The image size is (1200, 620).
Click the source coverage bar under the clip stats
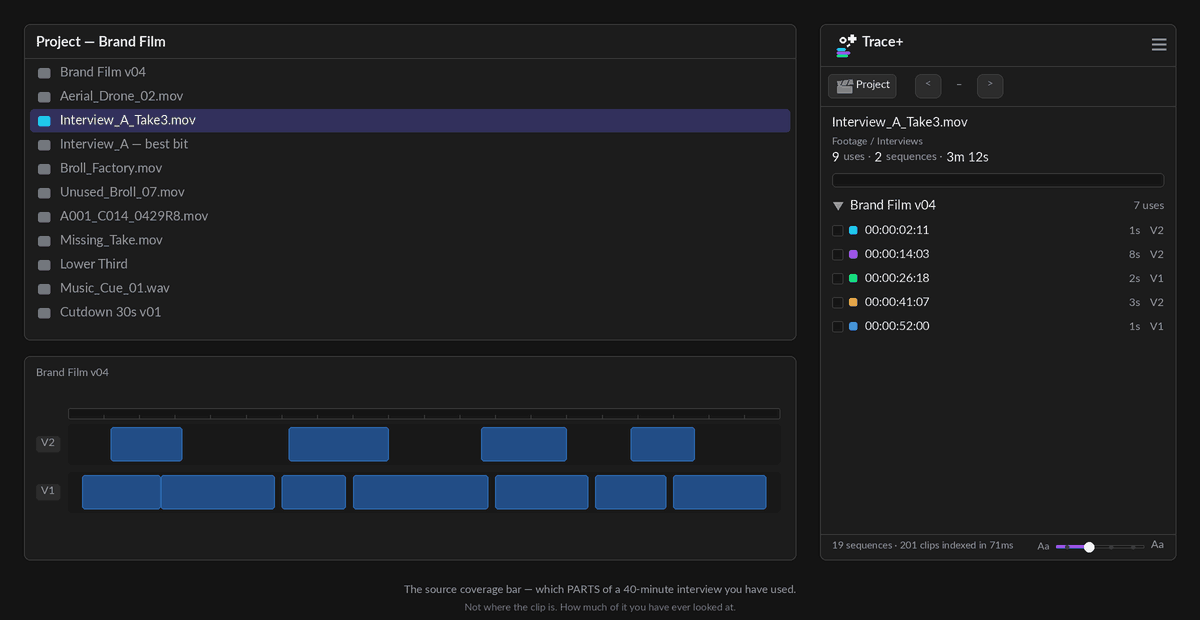[x=998, y=181]
